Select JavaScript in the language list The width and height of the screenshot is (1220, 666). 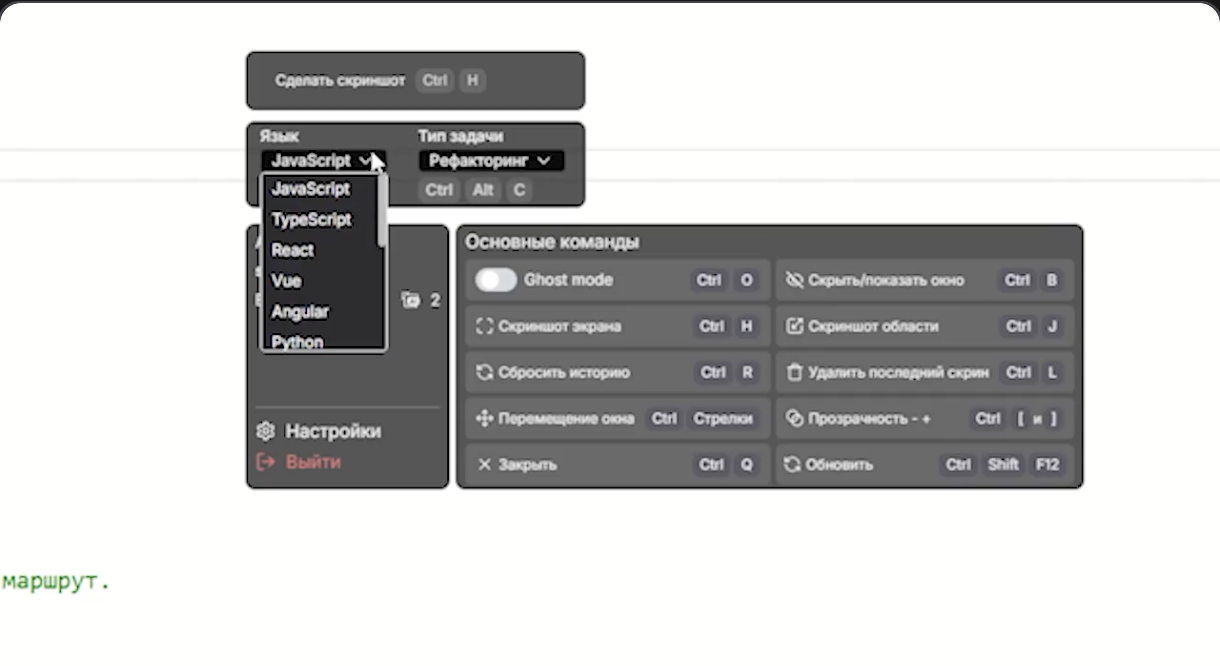[311, 189]
